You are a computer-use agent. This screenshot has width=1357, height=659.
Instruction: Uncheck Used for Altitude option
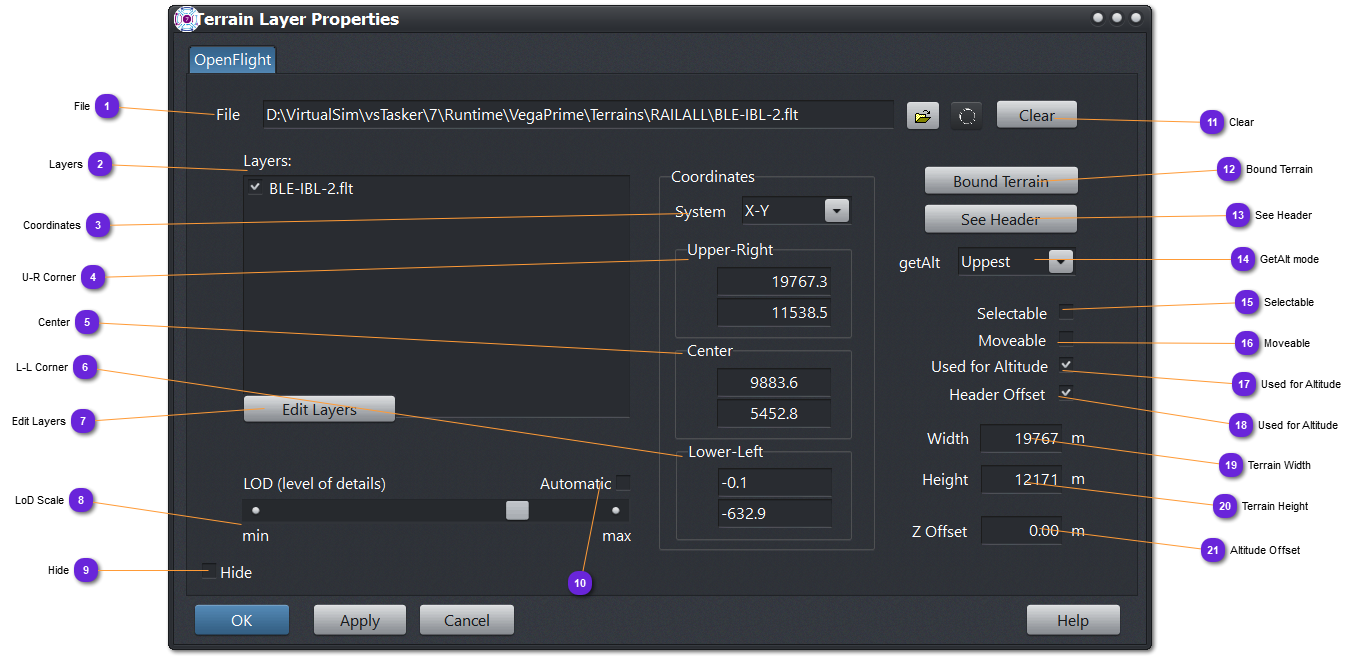coord(1066,365)
